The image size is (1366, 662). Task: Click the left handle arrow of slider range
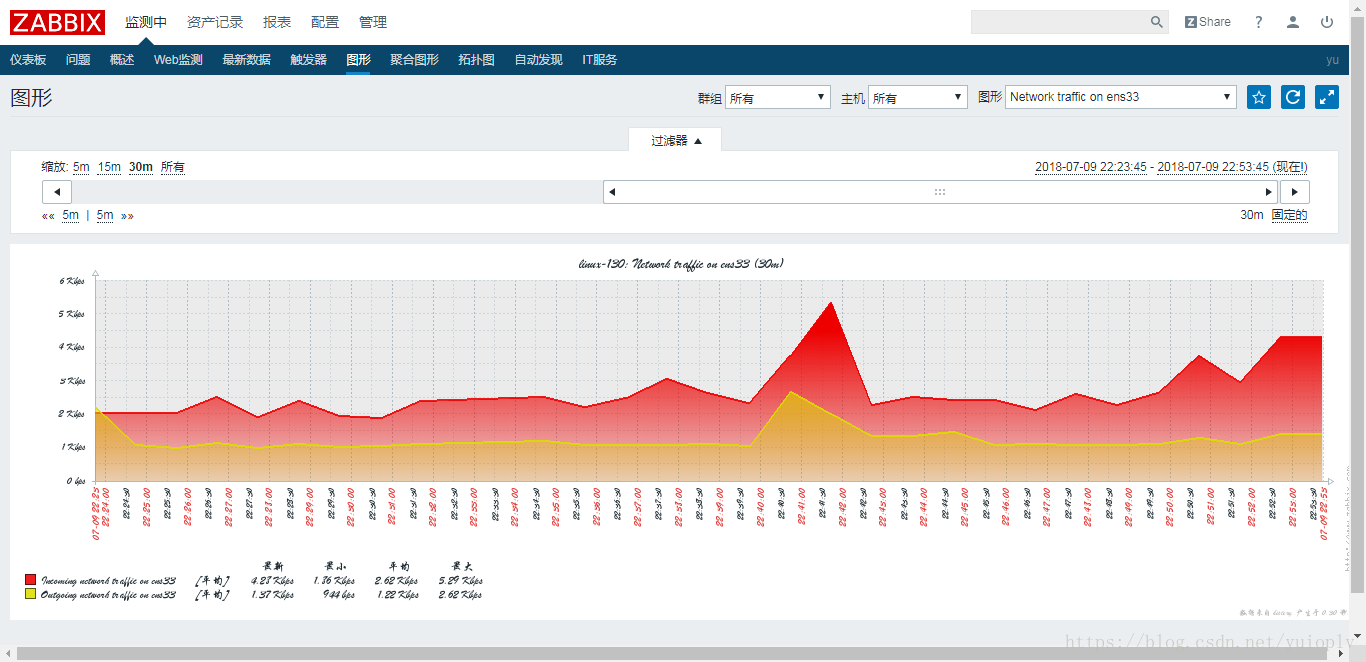[612, 192]
